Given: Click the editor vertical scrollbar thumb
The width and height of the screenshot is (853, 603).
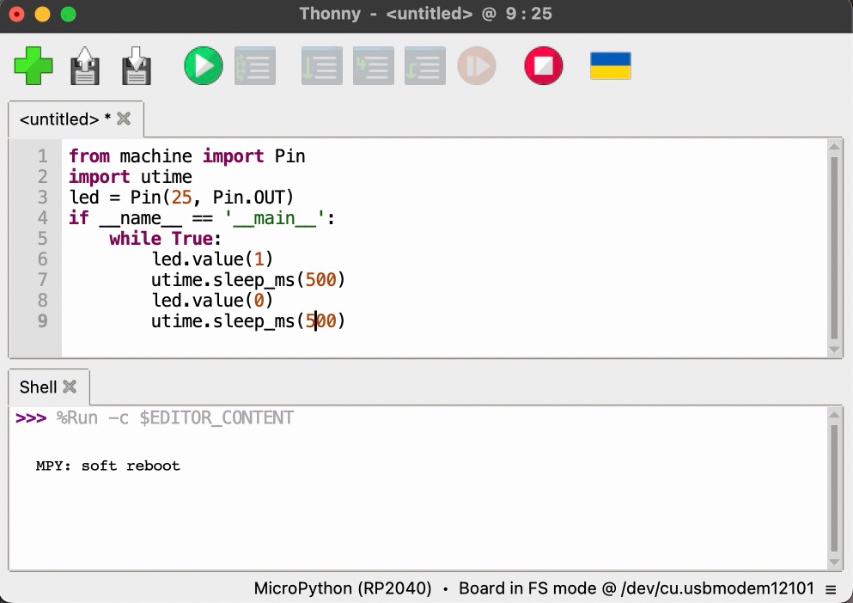Looking at the screenshot, I should coord(834,248).
